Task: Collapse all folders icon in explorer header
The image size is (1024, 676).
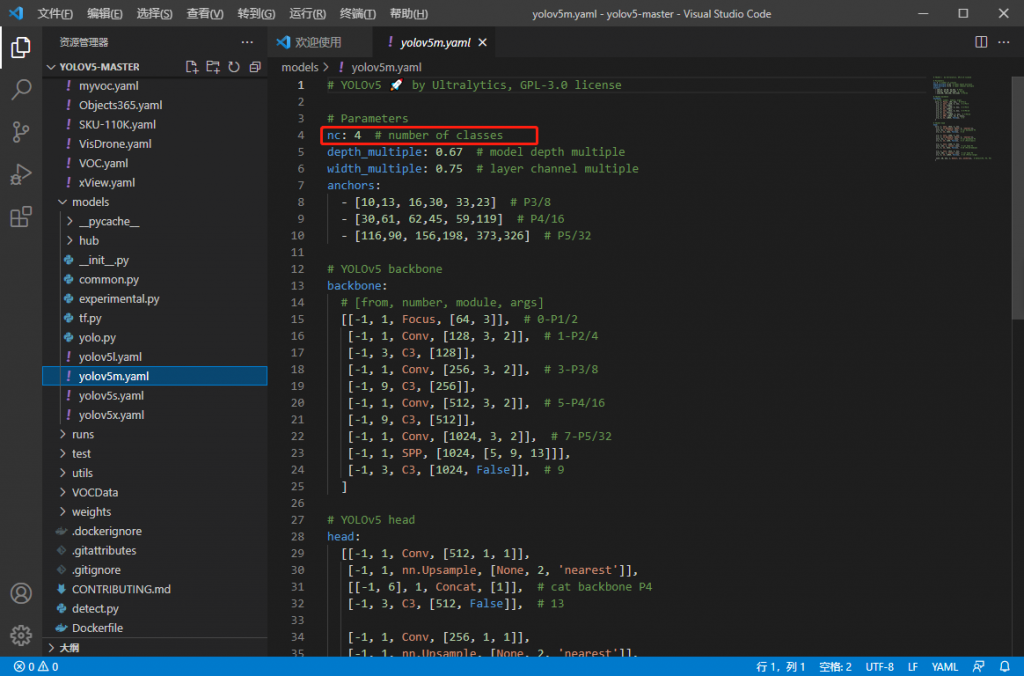Action: point(255,67)
